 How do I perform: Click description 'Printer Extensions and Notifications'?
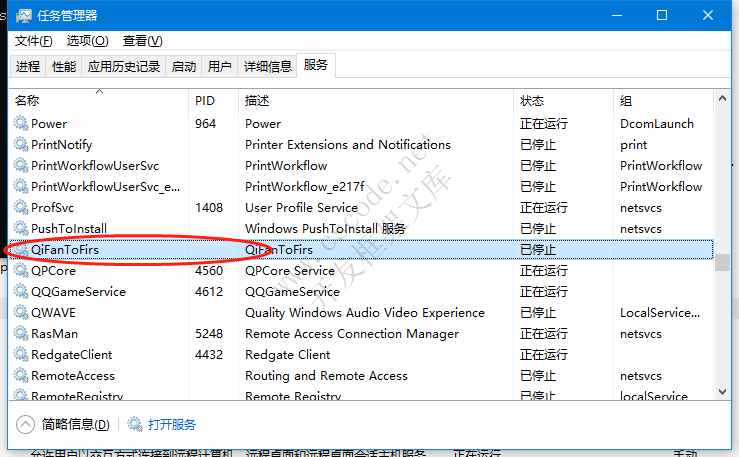[x=348, y=145]
